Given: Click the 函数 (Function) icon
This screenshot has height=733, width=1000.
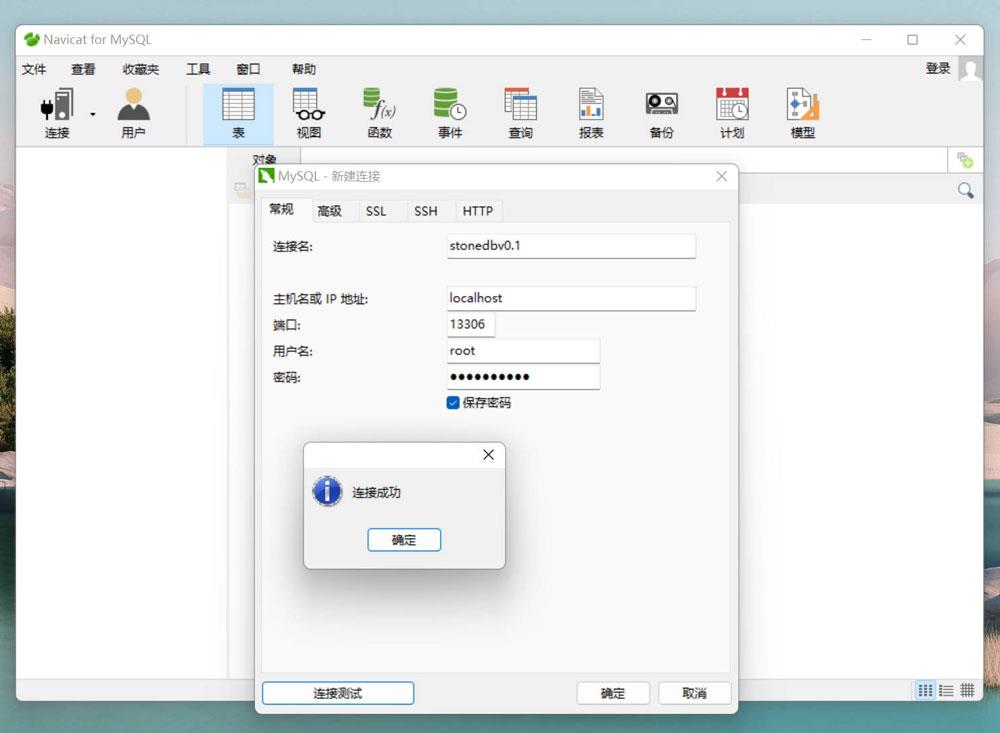Looking at the screenshot, I should (379, 106).
